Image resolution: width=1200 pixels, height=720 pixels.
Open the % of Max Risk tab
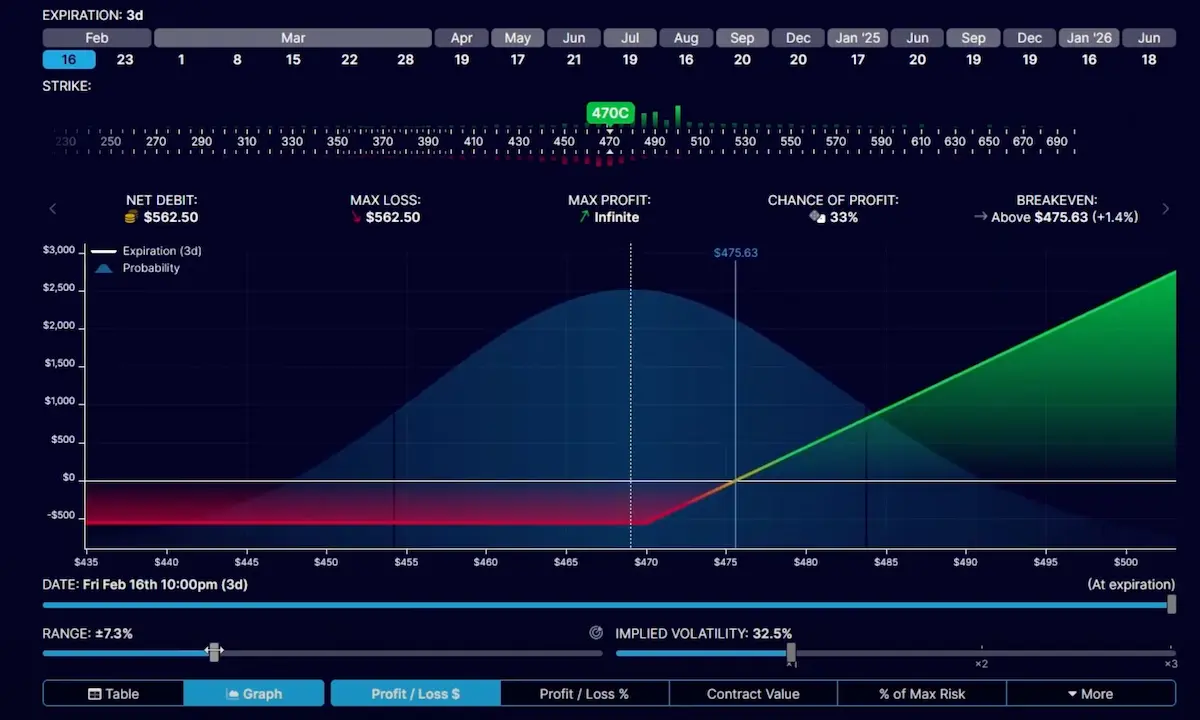921,694
